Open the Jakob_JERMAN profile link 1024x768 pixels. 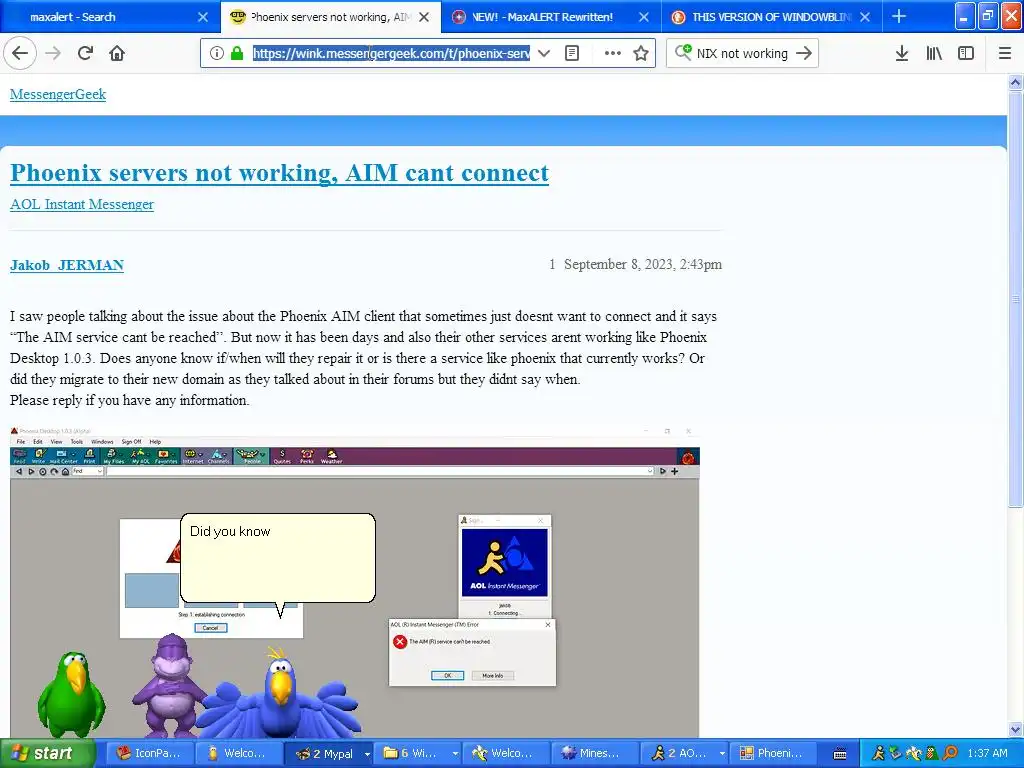click(67, 265)
